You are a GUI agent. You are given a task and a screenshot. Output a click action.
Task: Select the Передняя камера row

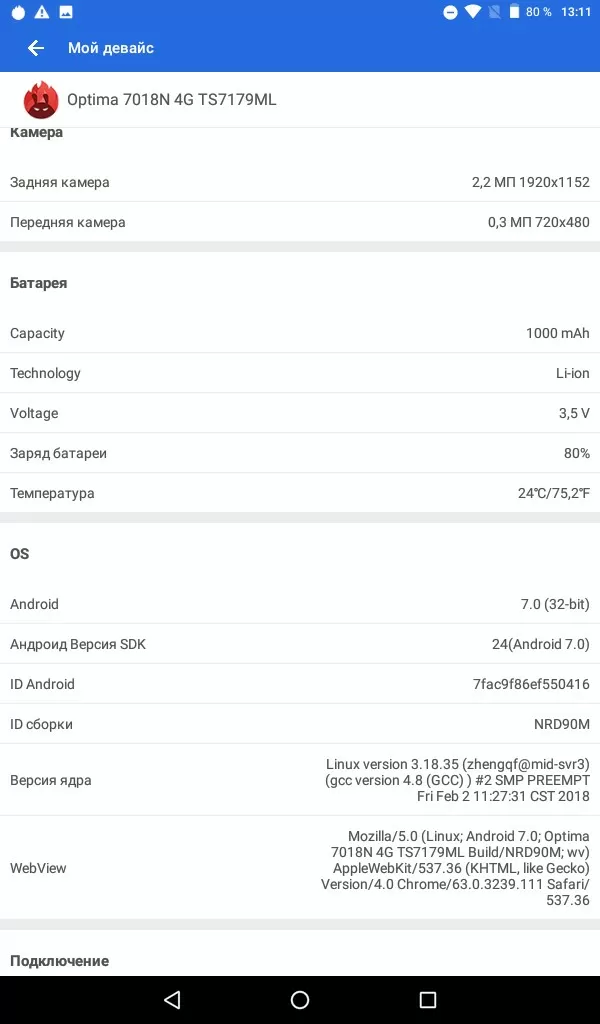[300, 222]
